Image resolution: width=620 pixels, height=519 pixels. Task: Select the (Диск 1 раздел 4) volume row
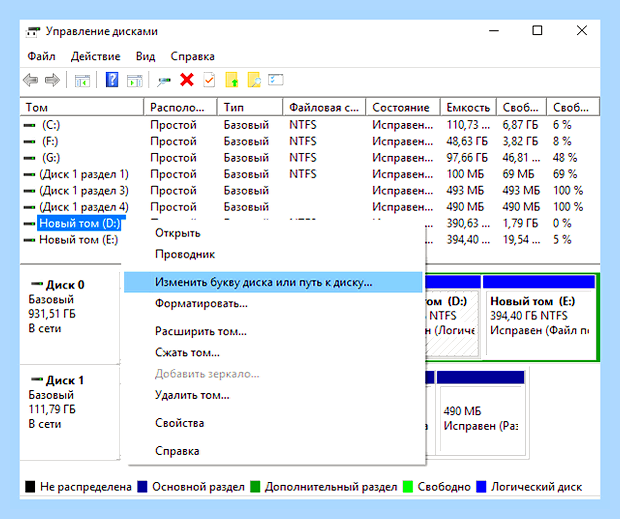click(310, 207)
